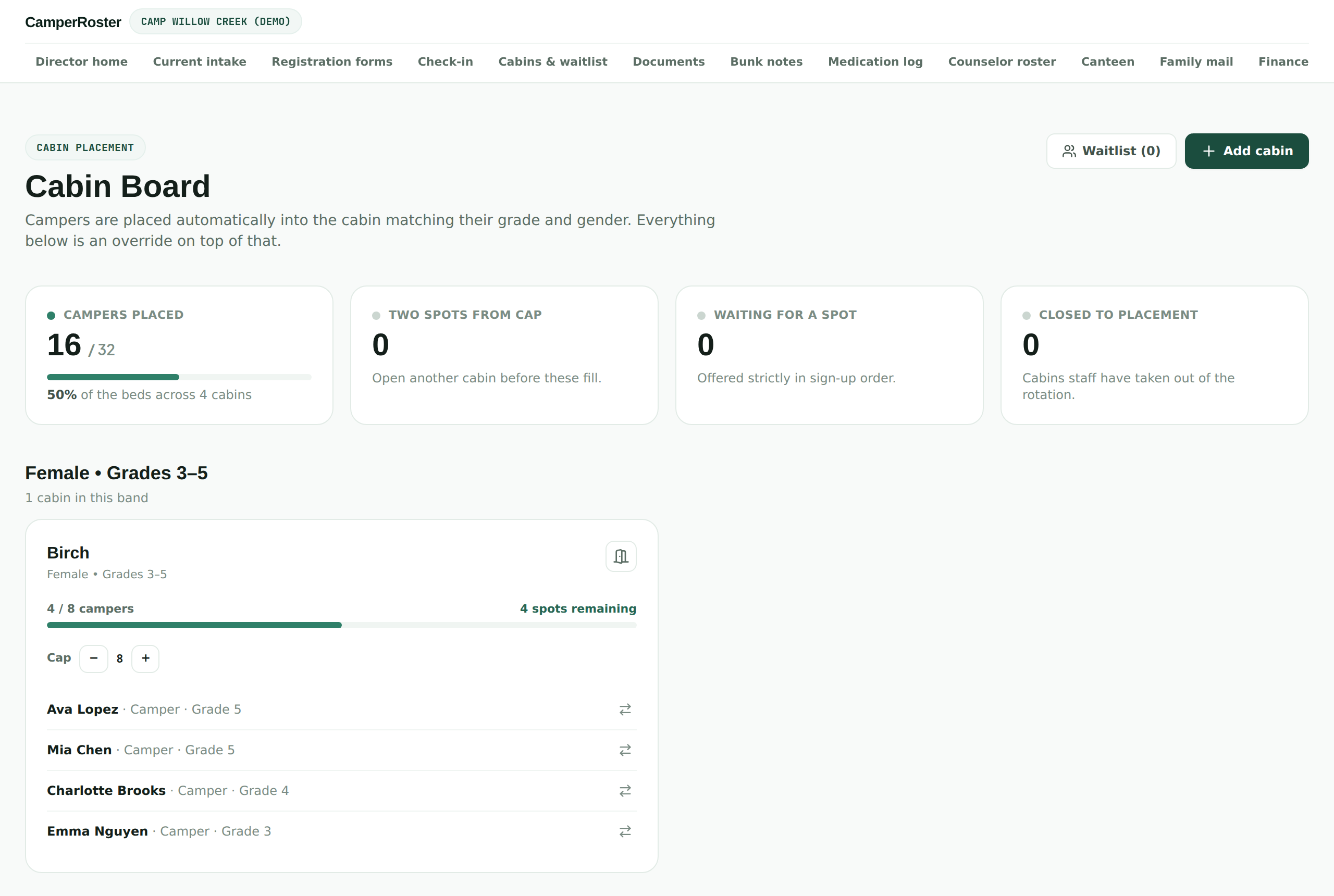Click the '4 / 8 campers' count
Viewport: 1334px width, 896px height.
pyautogui.click(x=90, y=608)
